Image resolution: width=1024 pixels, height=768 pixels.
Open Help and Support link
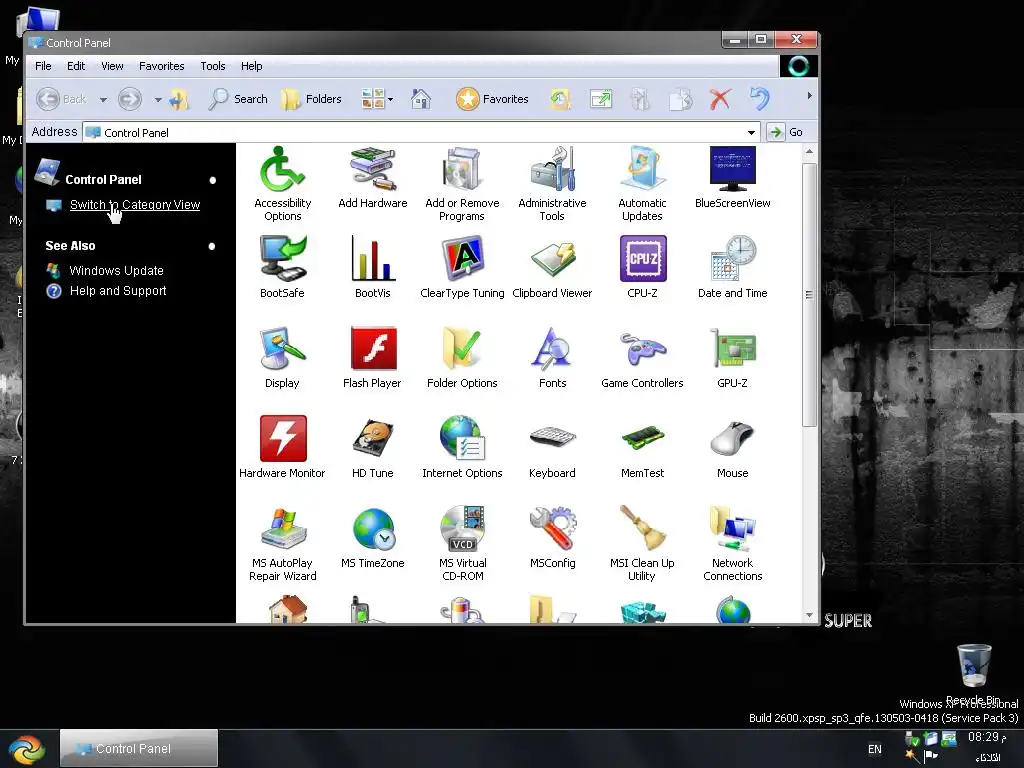(x=118, y=291)
